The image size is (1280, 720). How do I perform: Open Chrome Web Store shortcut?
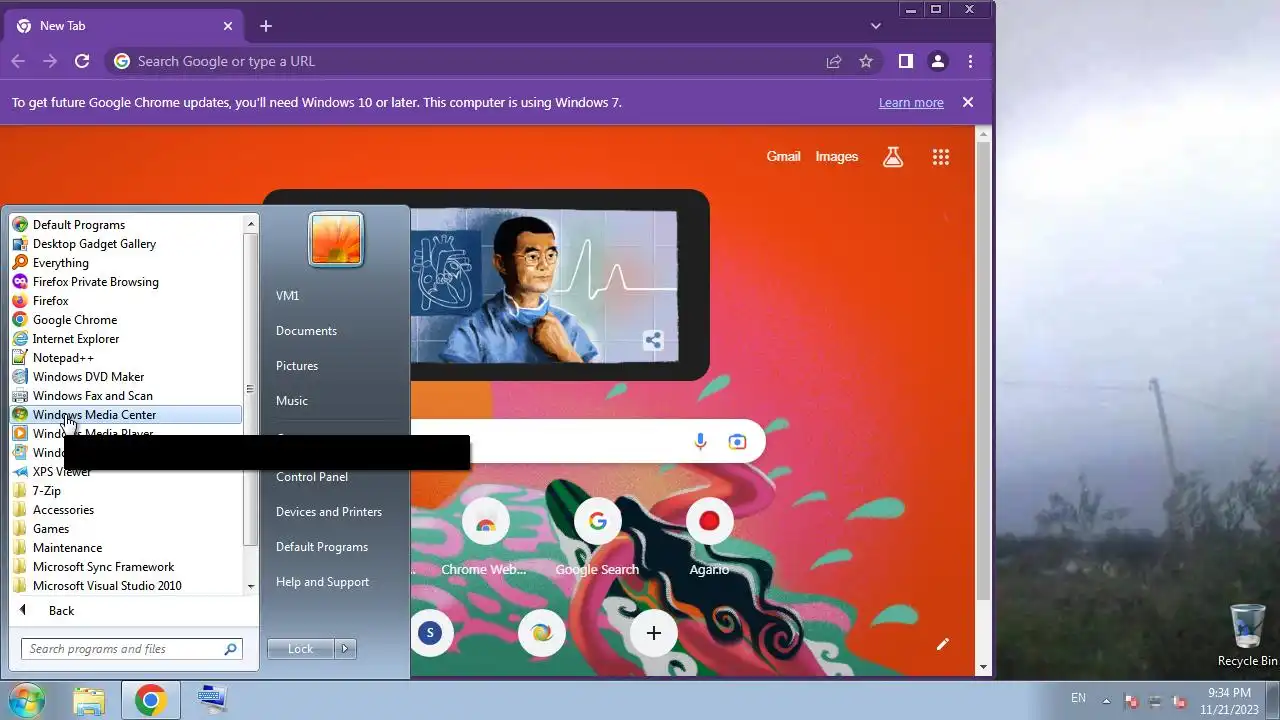pos(485,540)
